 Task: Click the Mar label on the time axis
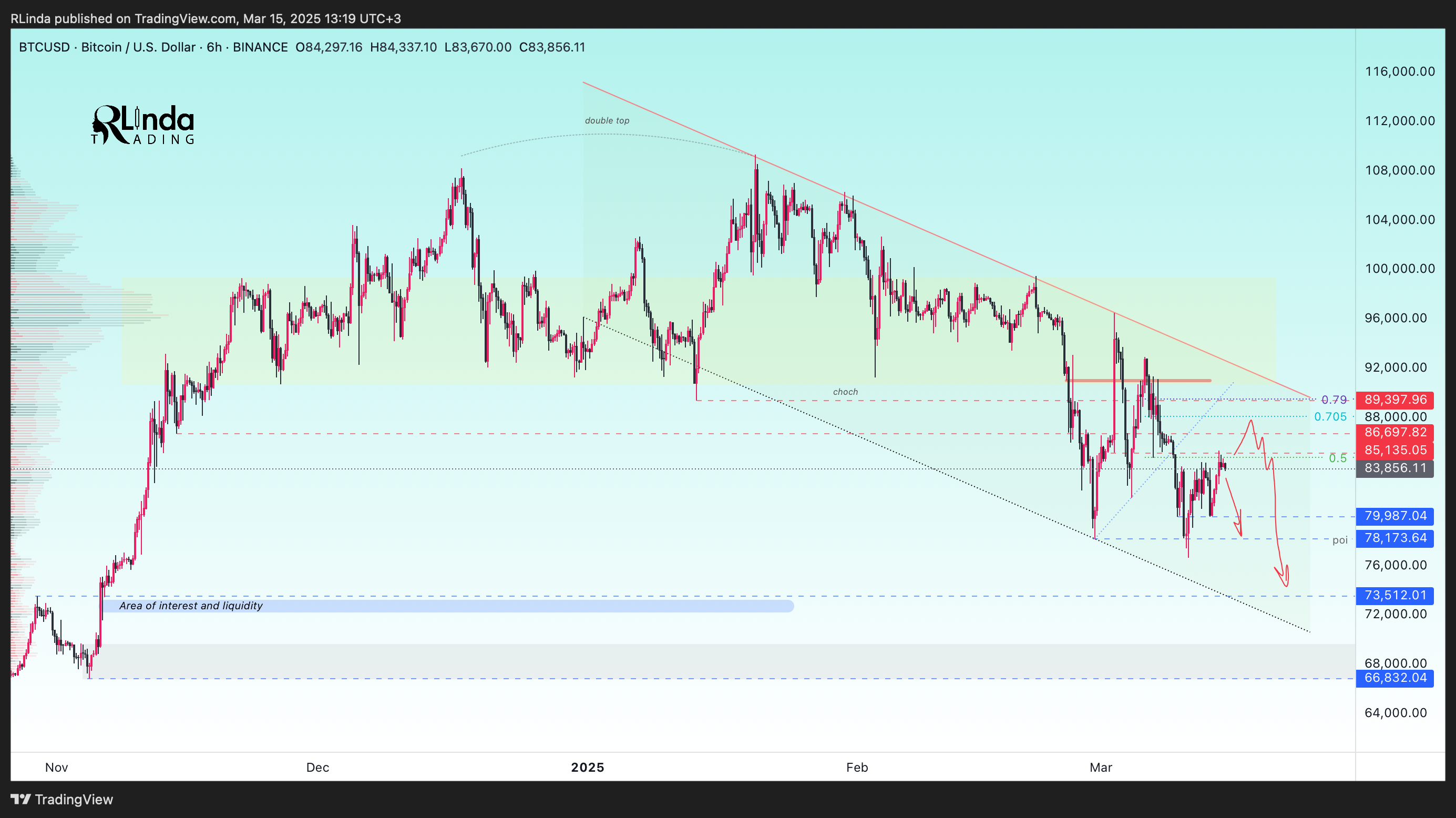(x=1101, y=768)
